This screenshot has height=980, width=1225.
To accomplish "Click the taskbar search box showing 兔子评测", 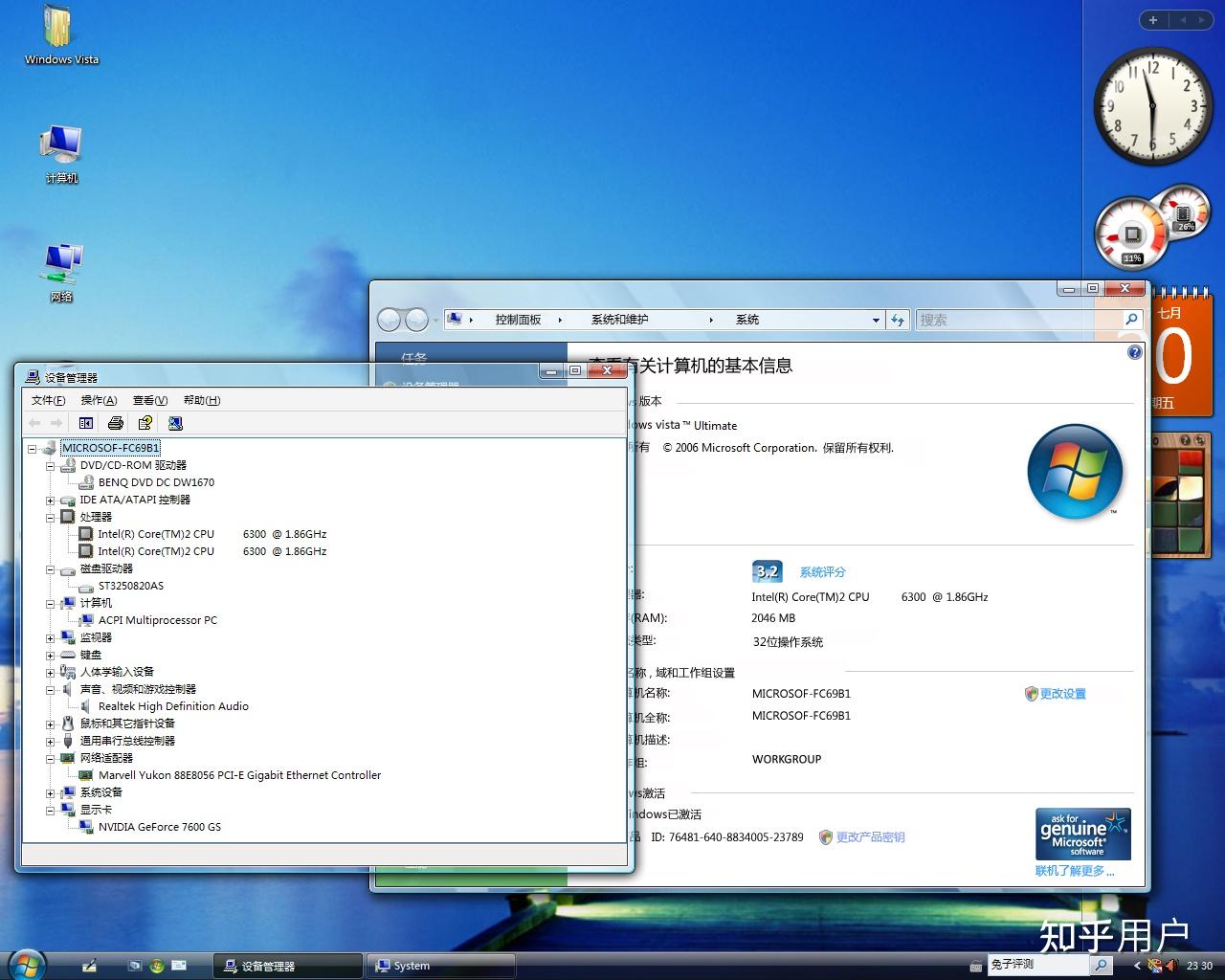I will coord(1038,965).
